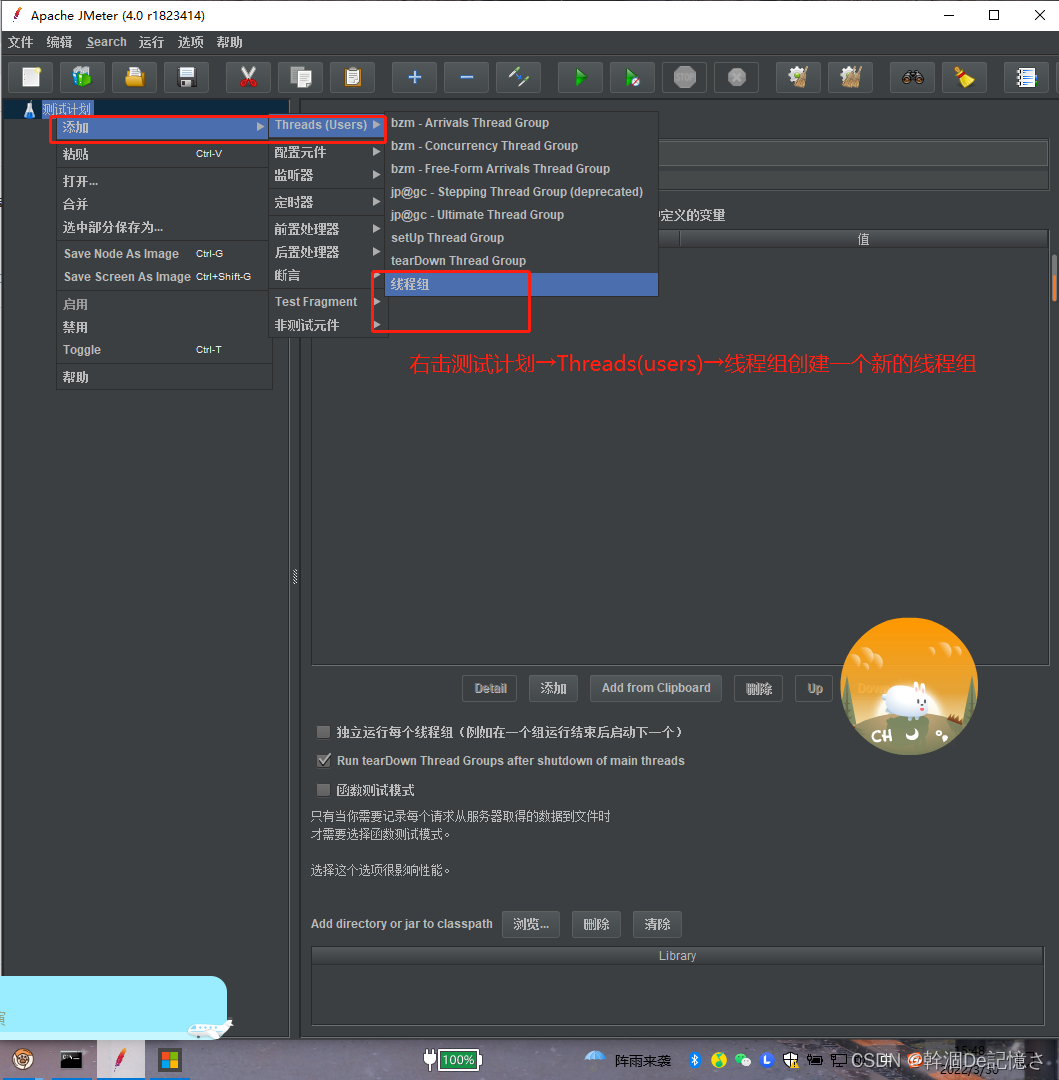Click the Save floppy disk icon
The height and width of the screenshot is (1080, 1059).
187,77
